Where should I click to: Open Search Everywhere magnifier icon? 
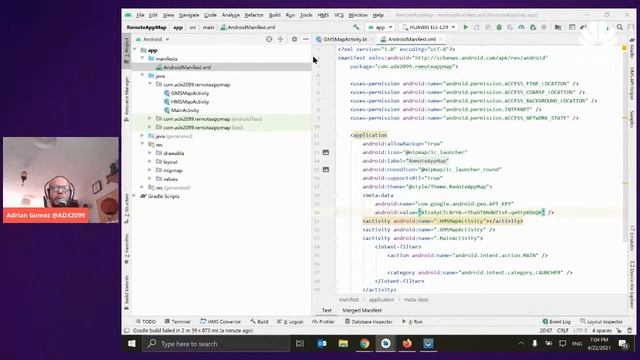click(620, 27)
